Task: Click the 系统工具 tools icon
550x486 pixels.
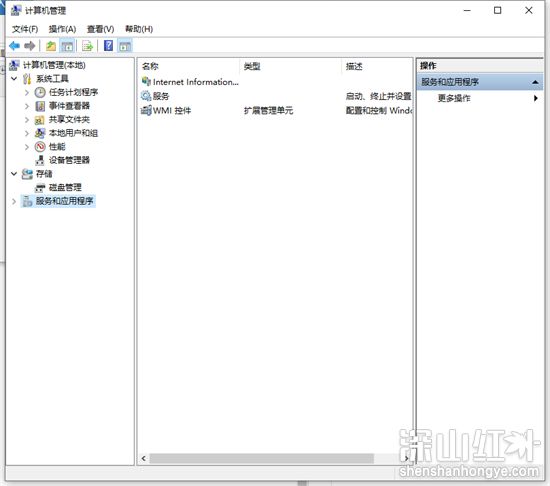Action: pos(27,79)
